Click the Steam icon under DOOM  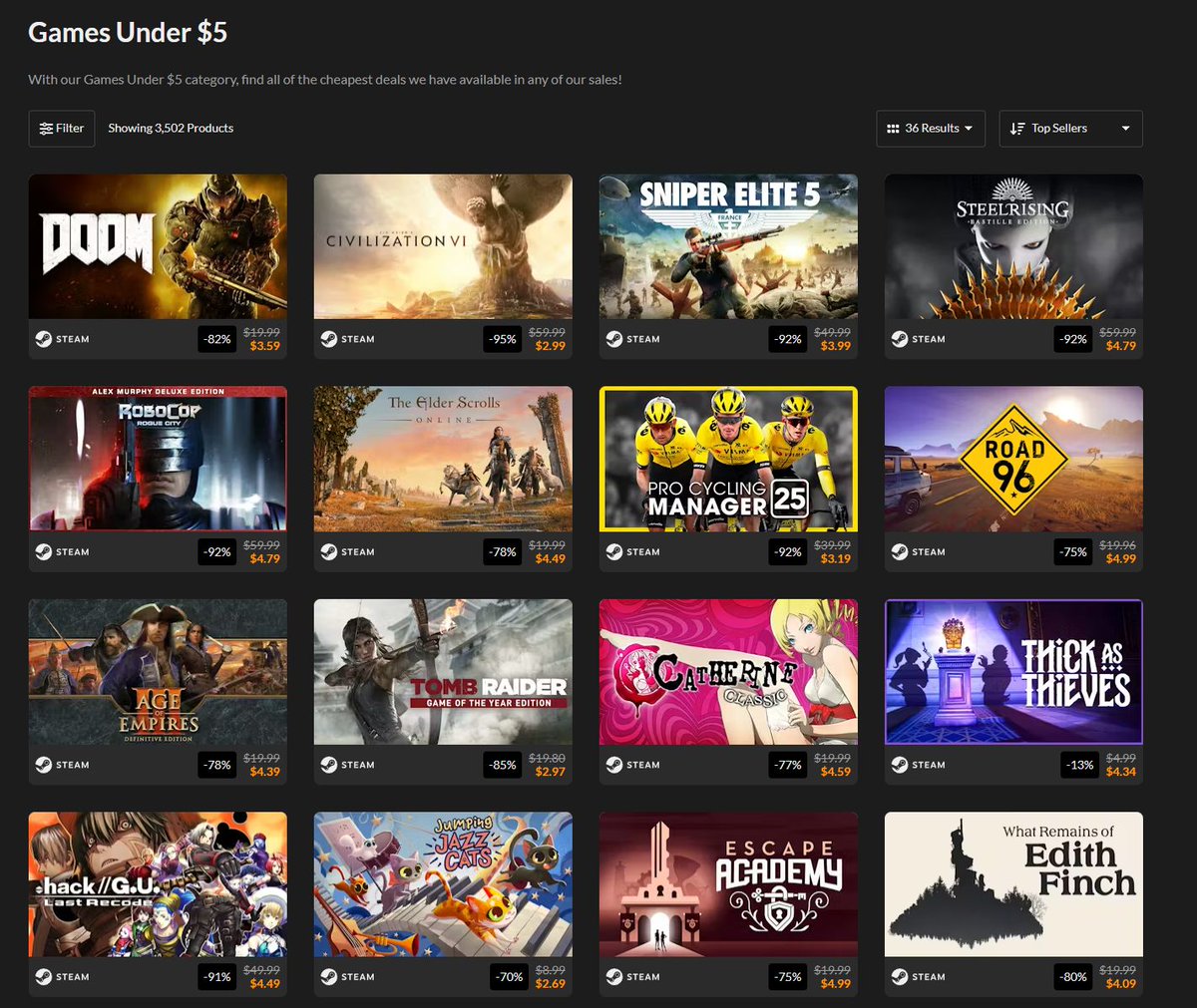coord(44,339)
